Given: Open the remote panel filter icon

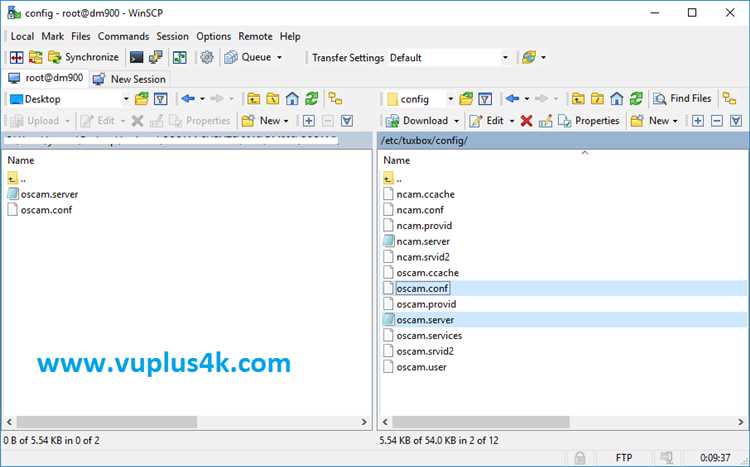Looking at the screenshot, I should point(485,99).
